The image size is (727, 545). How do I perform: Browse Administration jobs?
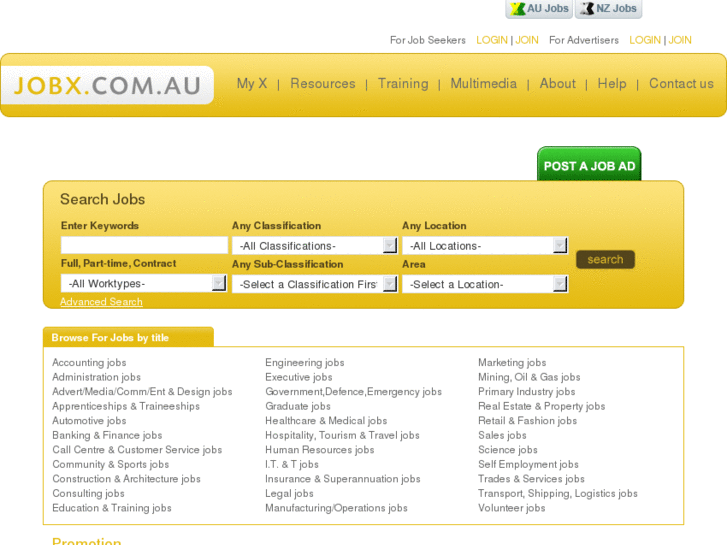(96, 377)
